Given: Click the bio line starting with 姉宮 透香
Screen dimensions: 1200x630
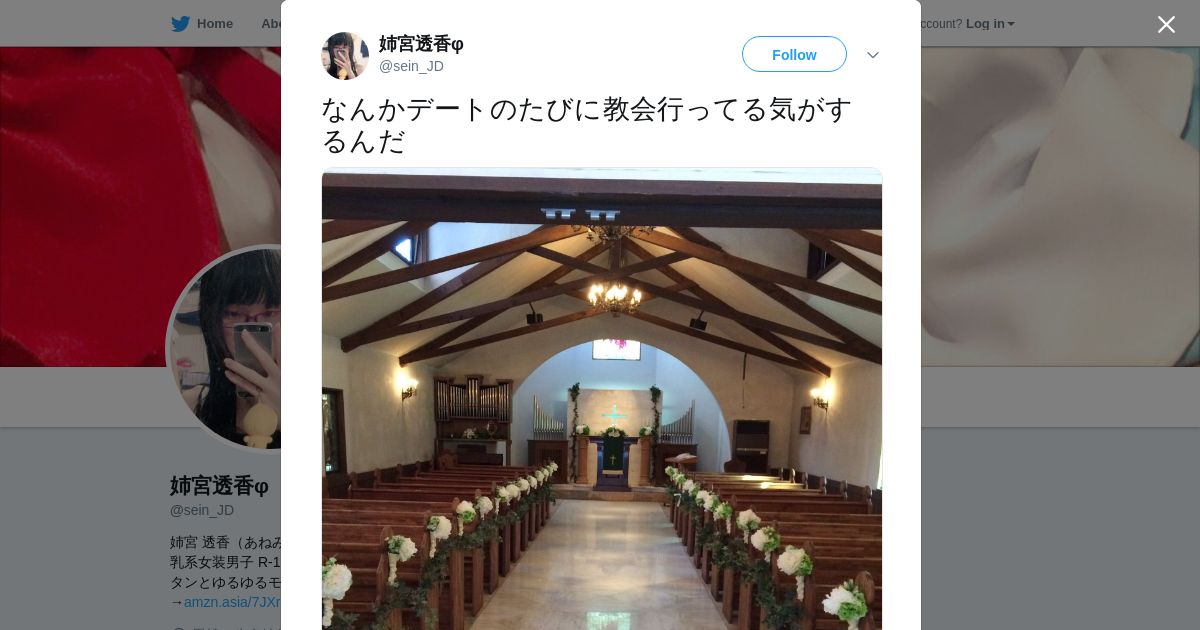Looking at the screenshot, I should click(x=225, y=542).
